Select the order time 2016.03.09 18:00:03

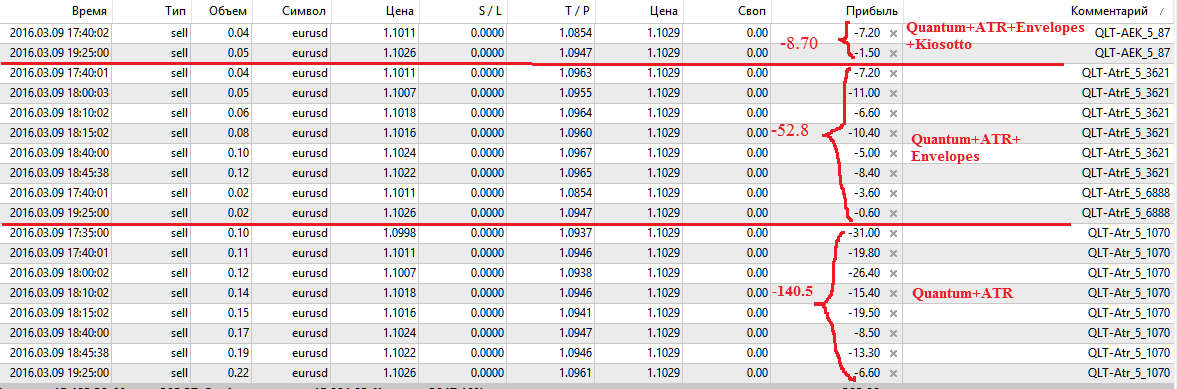tap(60, 93)
